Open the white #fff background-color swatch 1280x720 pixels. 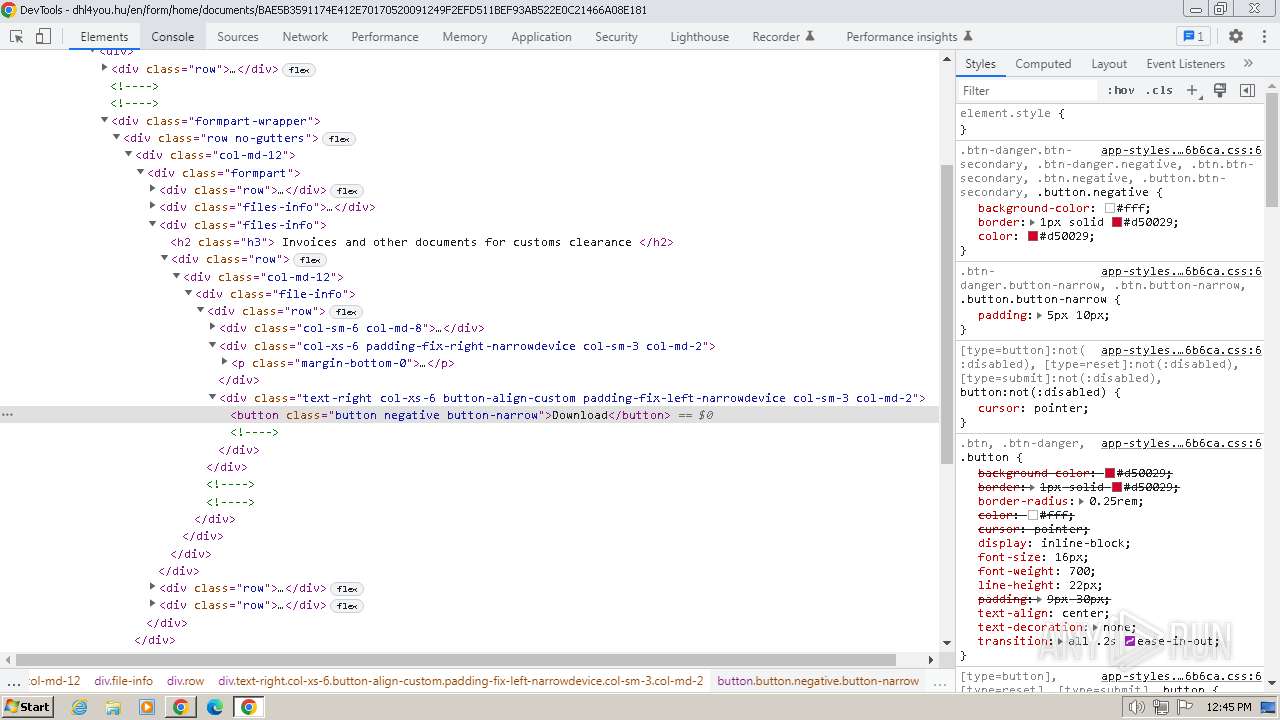(1110, 208)
